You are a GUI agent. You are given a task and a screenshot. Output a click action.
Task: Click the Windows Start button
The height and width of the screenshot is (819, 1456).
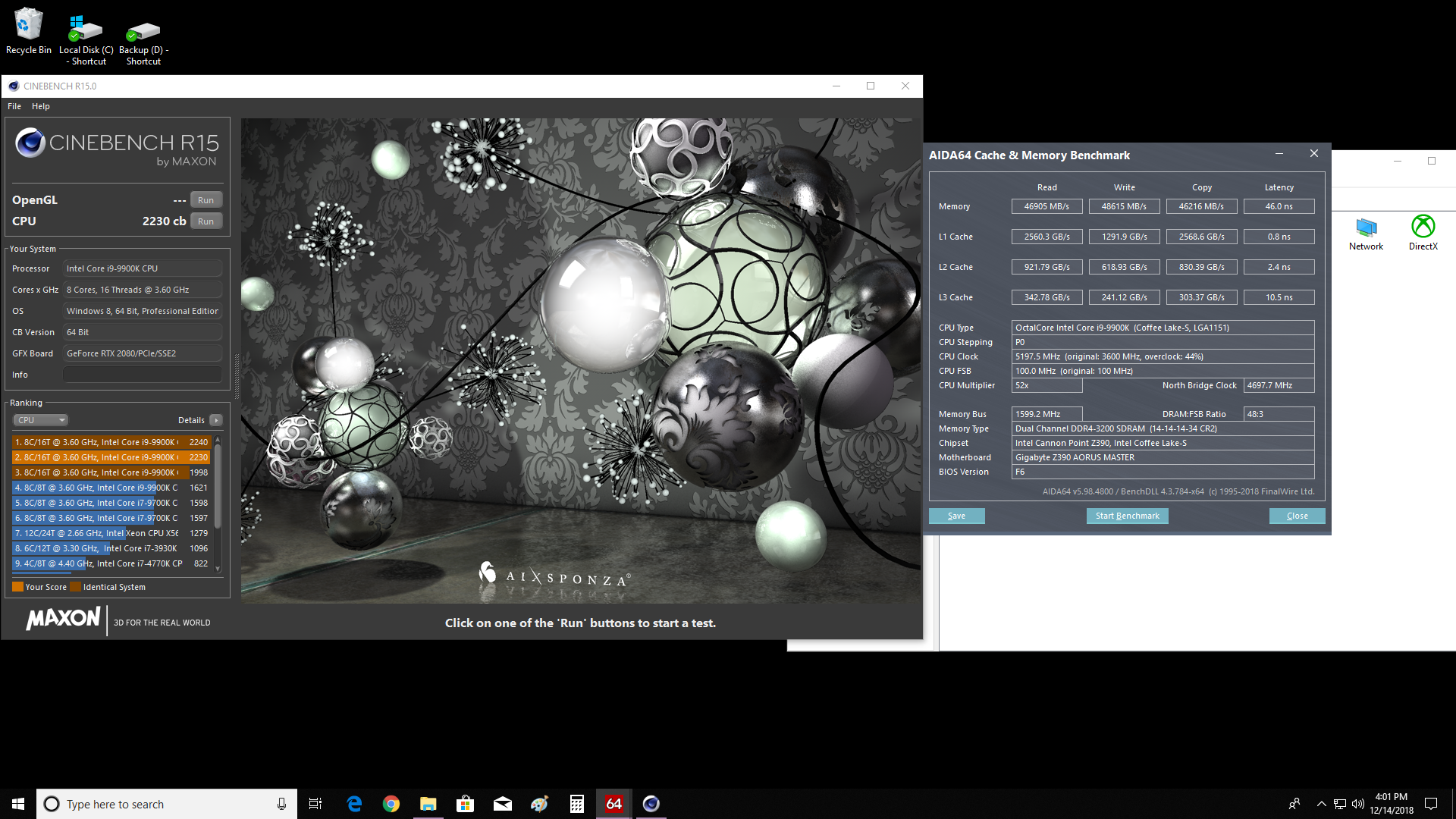pos(18,804)
